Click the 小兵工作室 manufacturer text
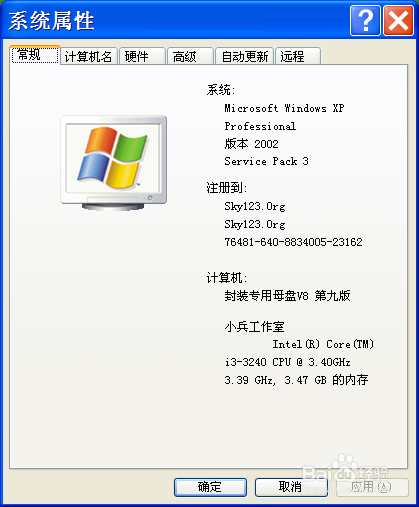 click(x=254, y=327)
